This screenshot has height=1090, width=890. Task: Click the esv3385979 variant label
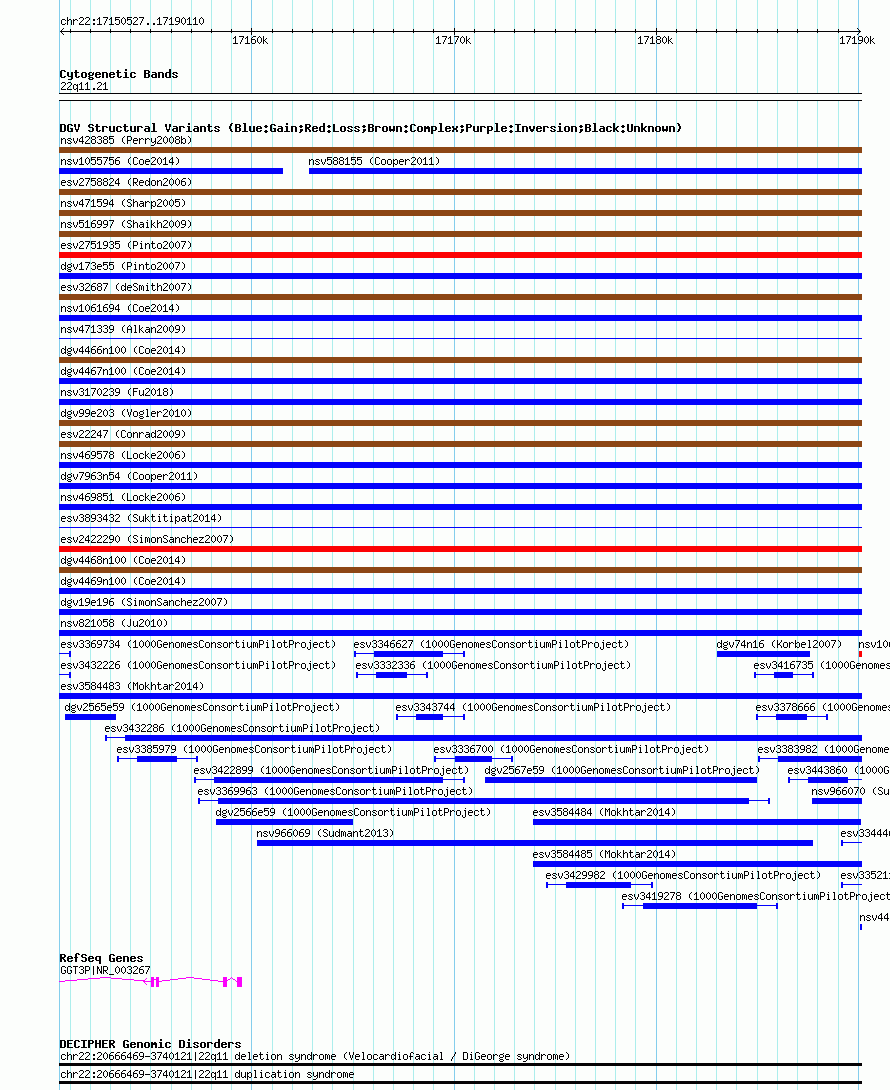click(254, 749)
